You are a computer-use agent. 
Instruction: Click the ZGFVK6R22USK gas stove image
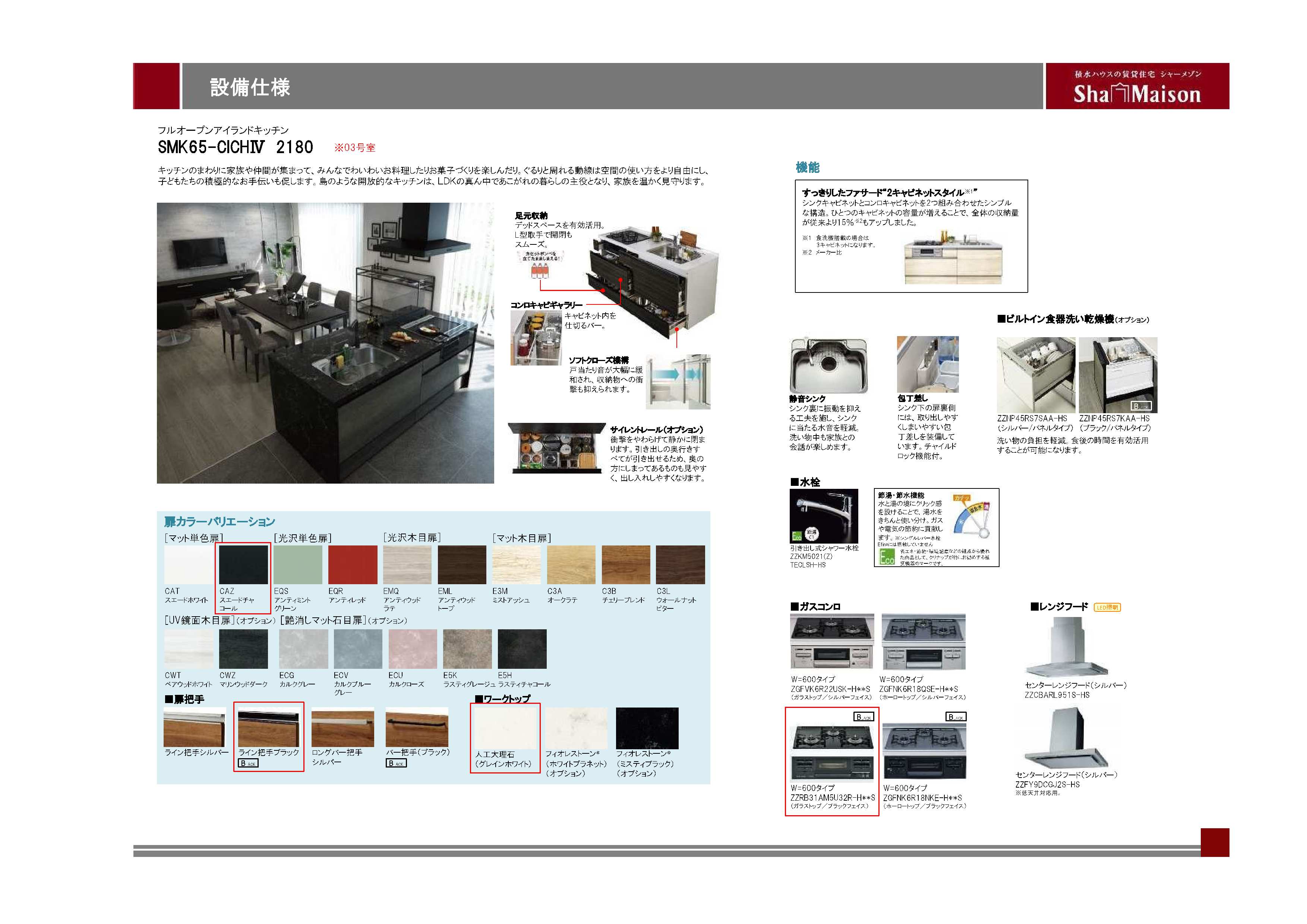832,641
